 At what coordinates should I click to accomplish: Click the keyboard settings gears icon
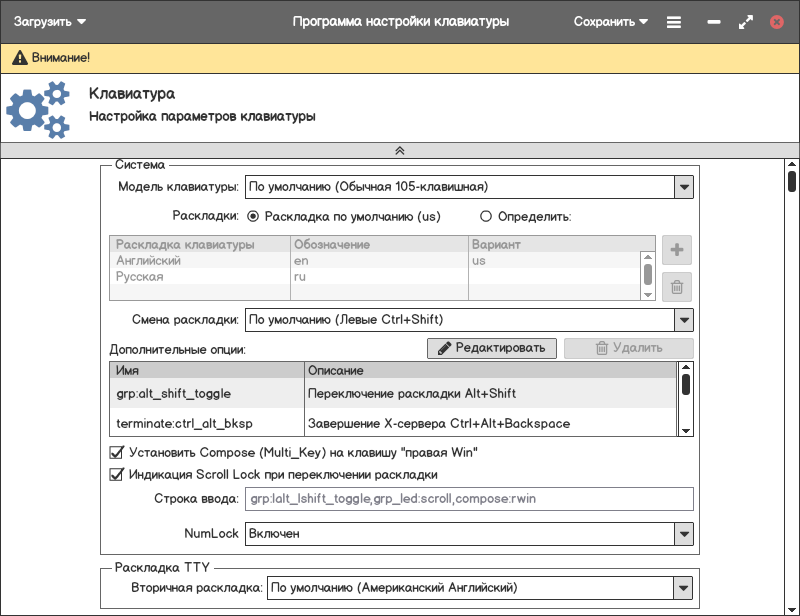(x=38, y=109)
